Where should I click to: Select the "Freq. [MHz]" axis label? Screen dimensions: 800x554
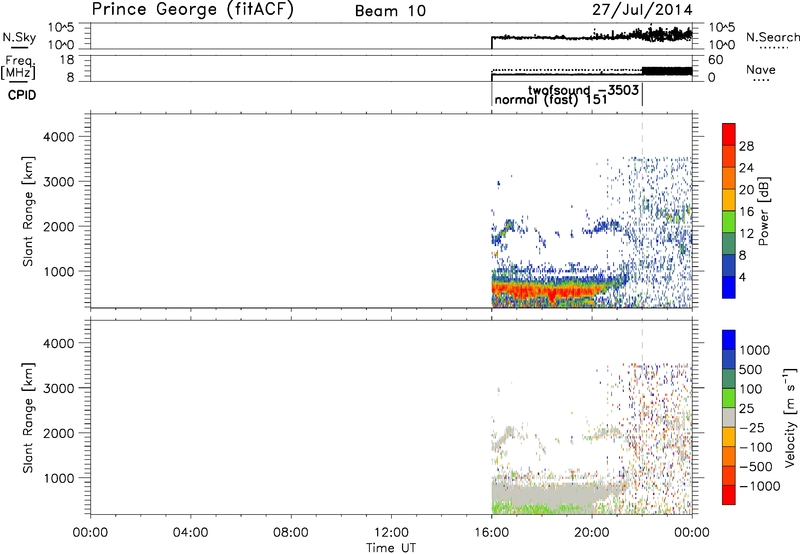point(19,67)
